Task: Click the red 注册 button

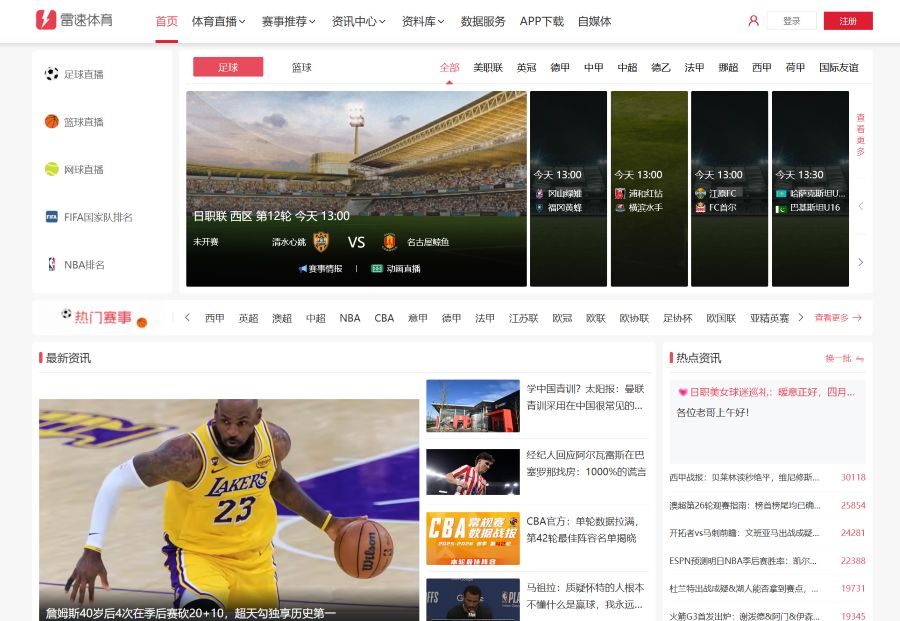Action: (x=848, y=21)
